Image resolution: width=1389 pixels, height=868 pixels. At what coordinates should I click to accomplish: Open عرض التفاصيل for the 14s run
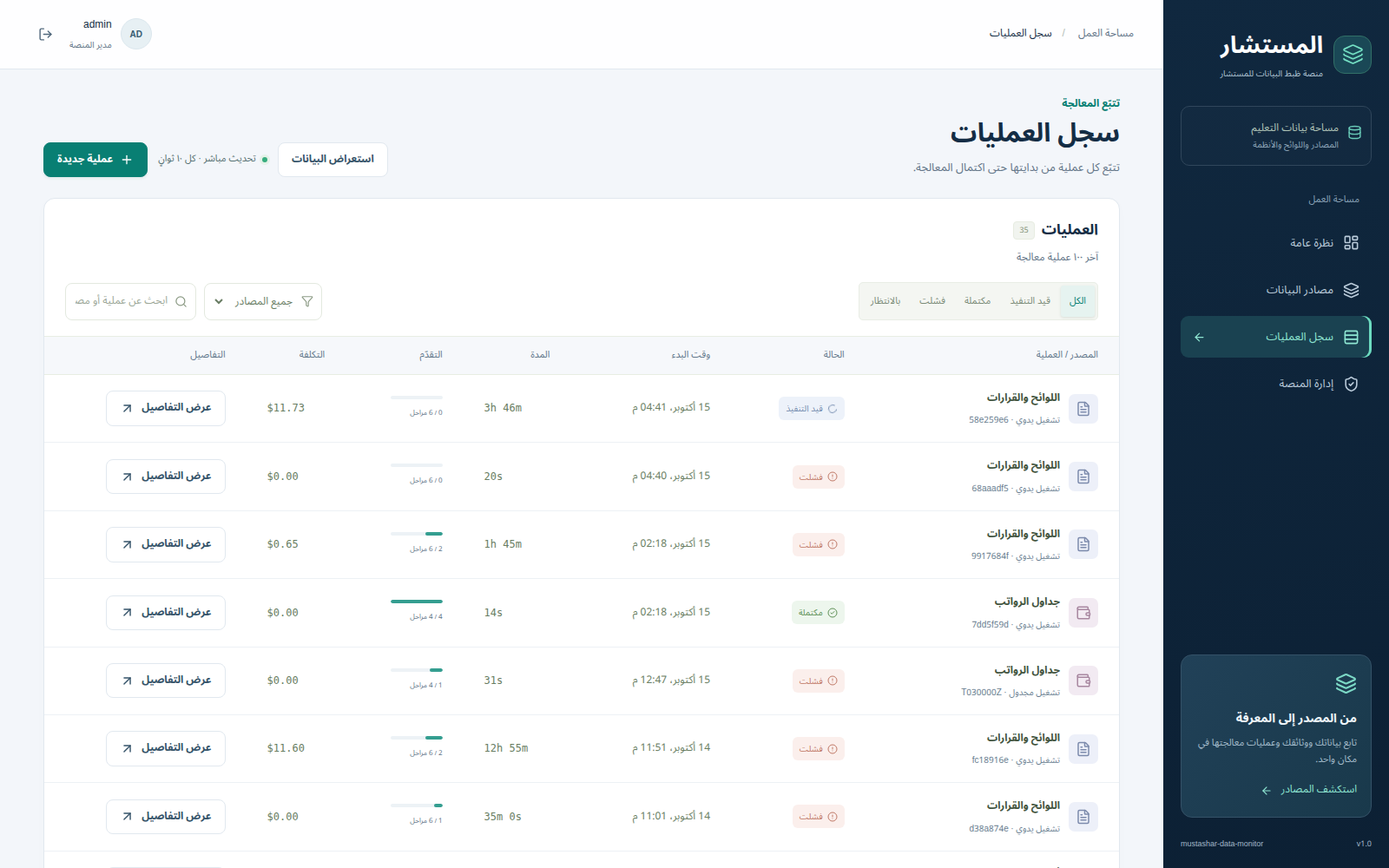pyautogui.click(x=166, y=613)
